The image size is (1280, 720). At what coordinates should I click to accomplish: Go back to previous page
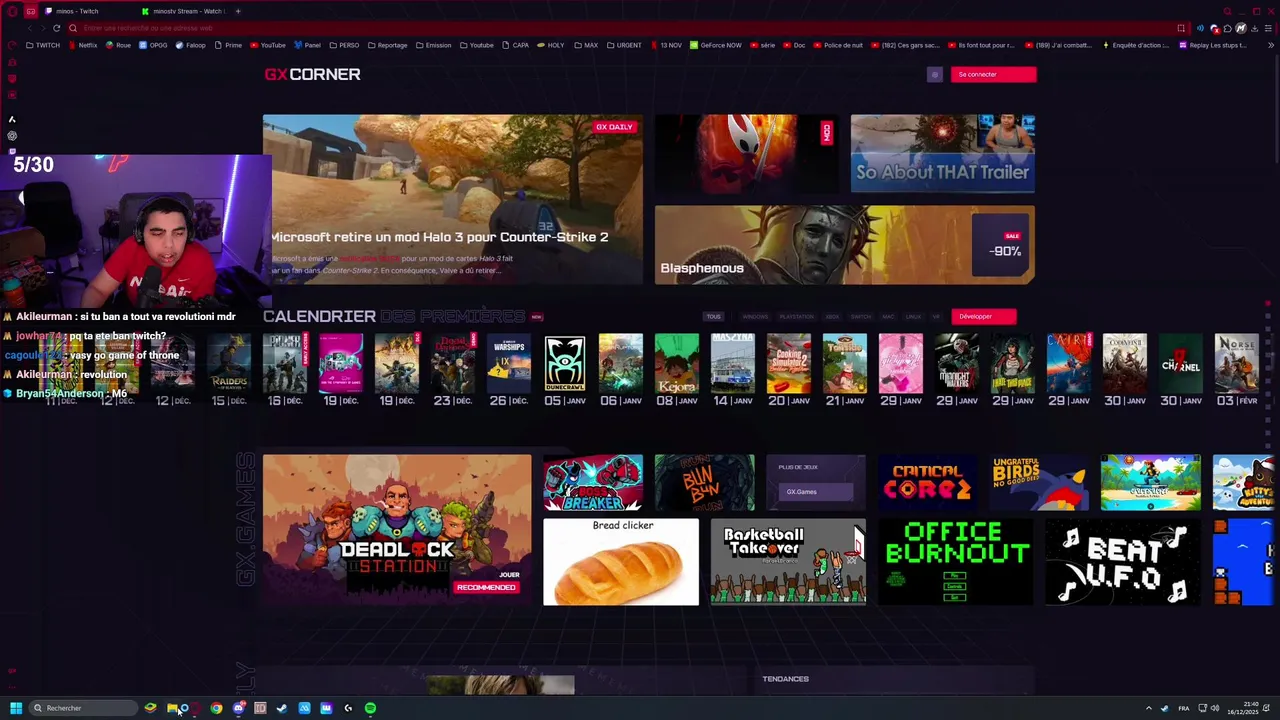[30, 28]
